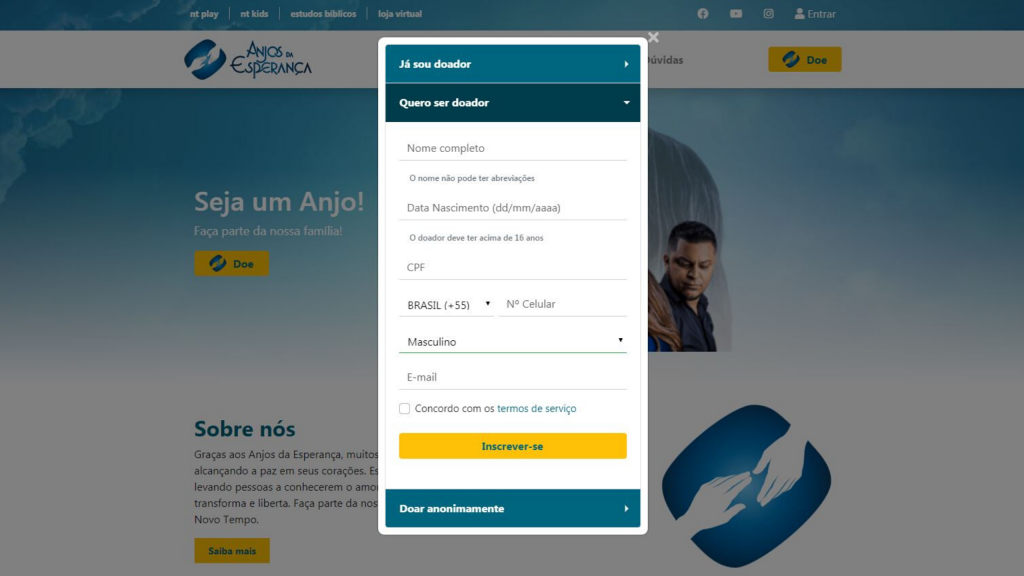
Task: Close the donor modal with X
Action: [653, 37]
